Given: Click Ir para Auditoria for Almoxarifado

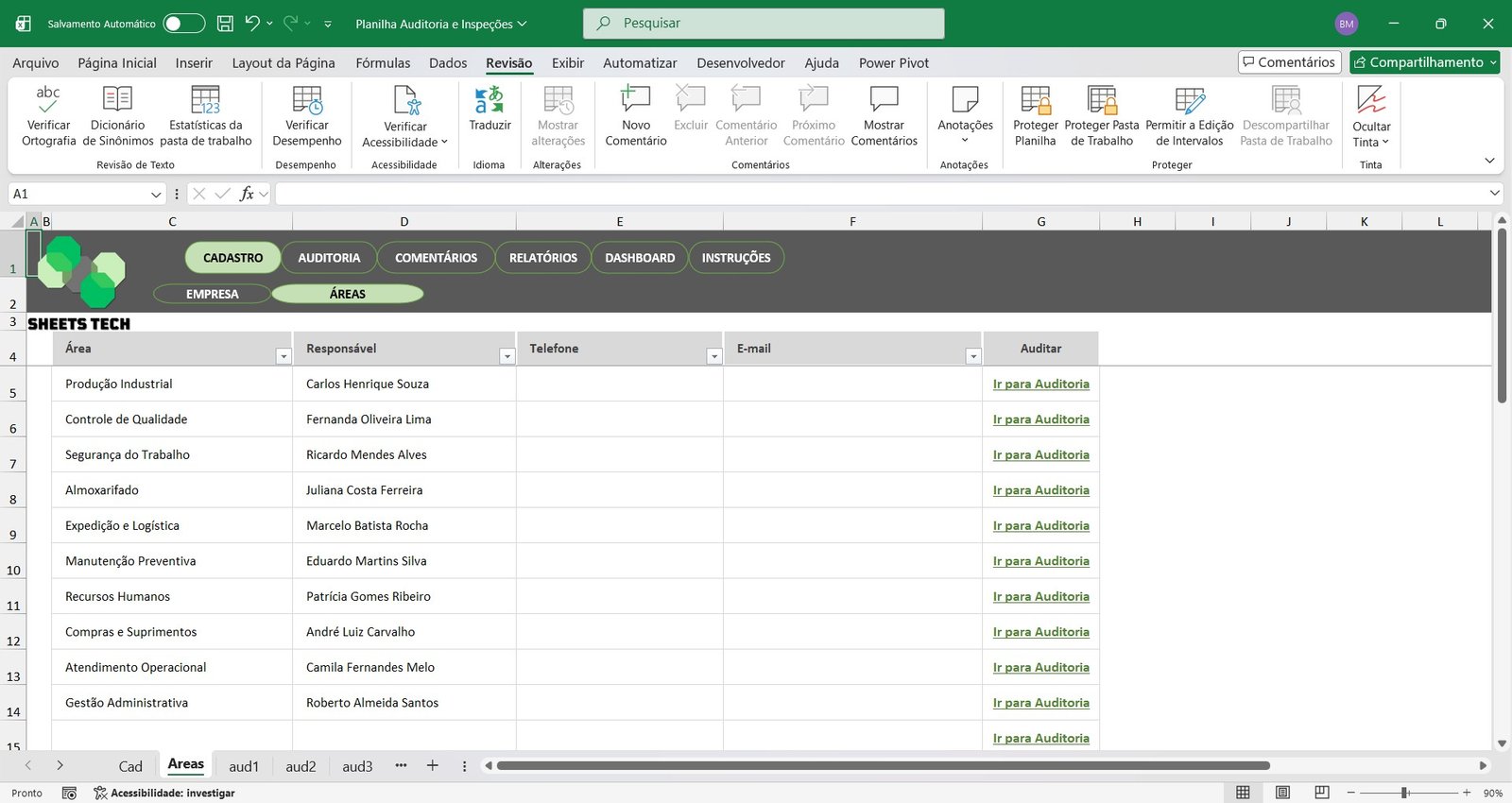Looking at the screenshot, I should pyautogui.click(x=1040, y=490).
